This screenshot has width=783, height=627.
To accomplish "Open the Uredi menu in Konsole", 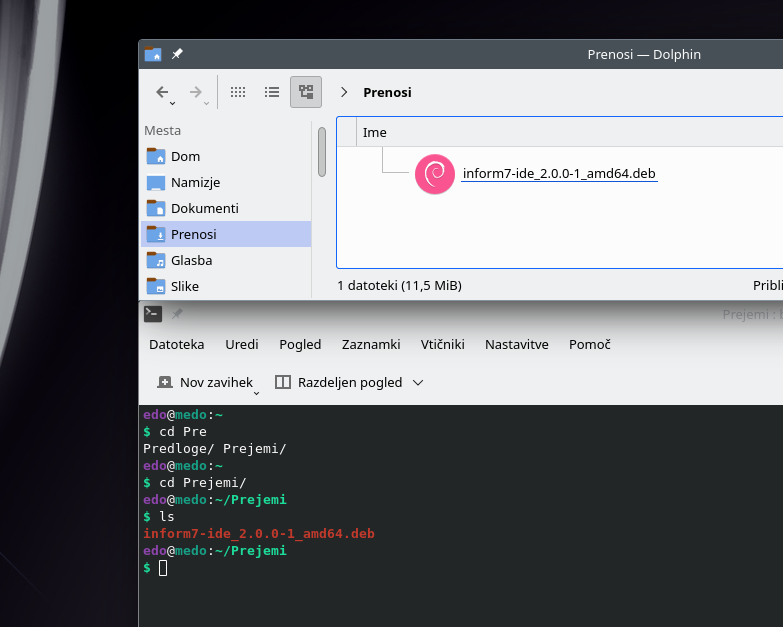I will [x=242, y=344].
